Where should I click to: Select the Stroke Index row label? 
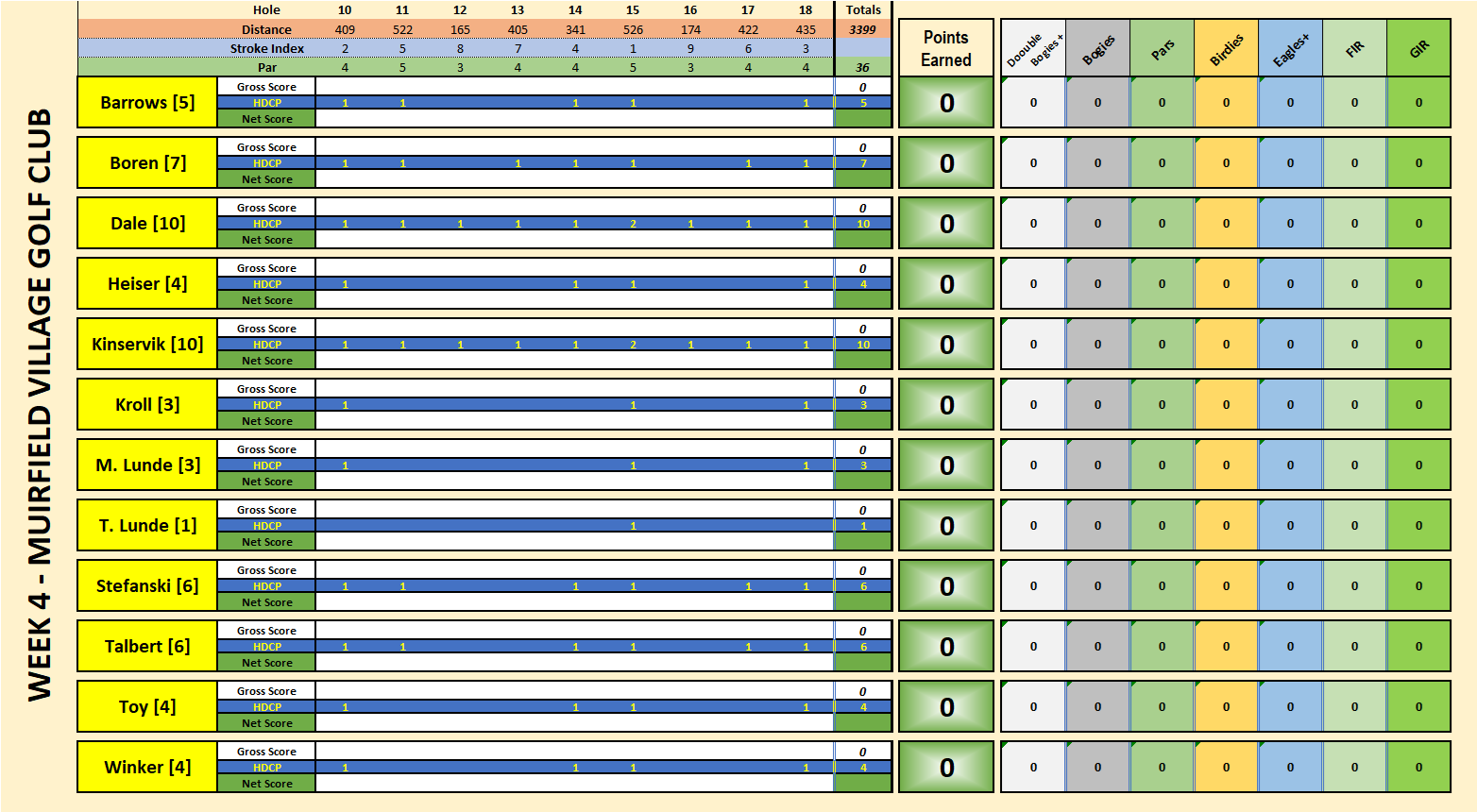(x=266, y=48)
